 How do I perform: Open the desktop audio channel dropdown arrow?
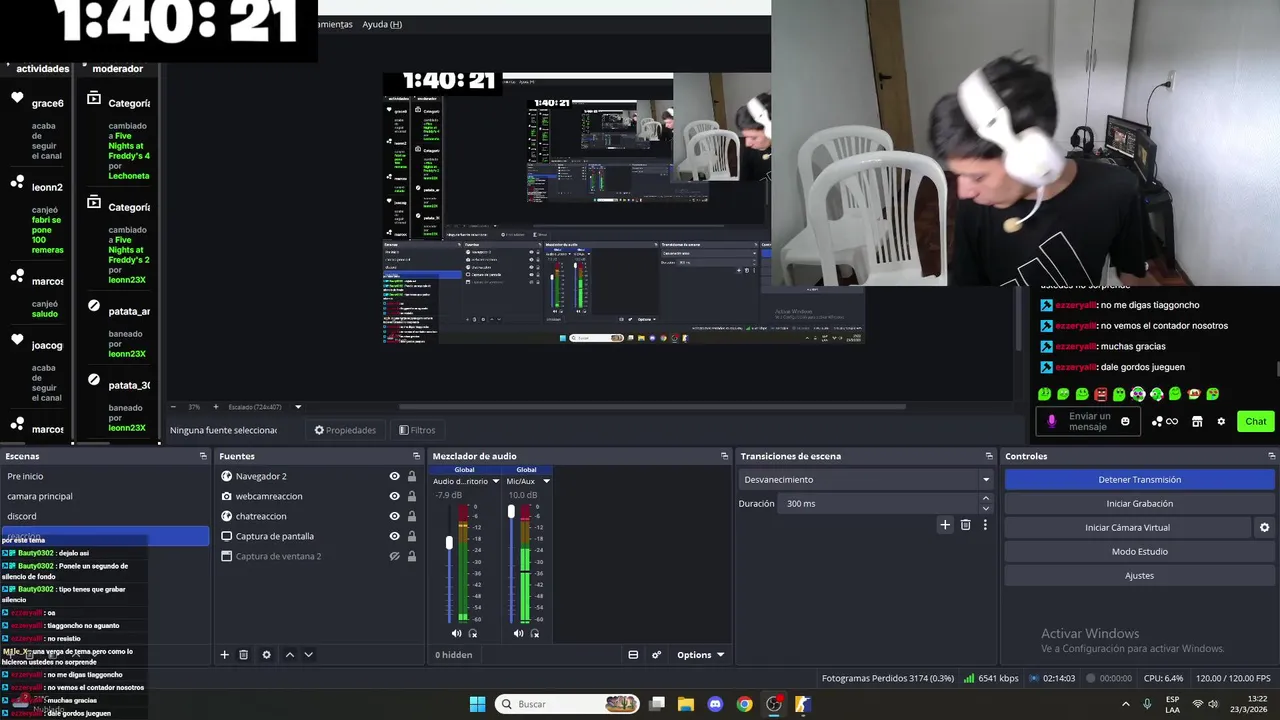[495, 481]
